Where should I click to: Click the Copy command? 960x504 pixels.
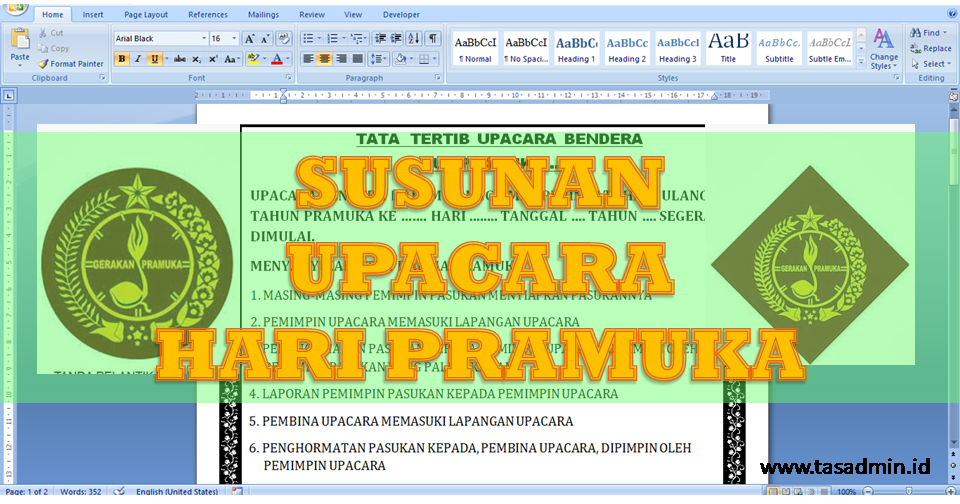pyautogui.click(x=53, y=48)
